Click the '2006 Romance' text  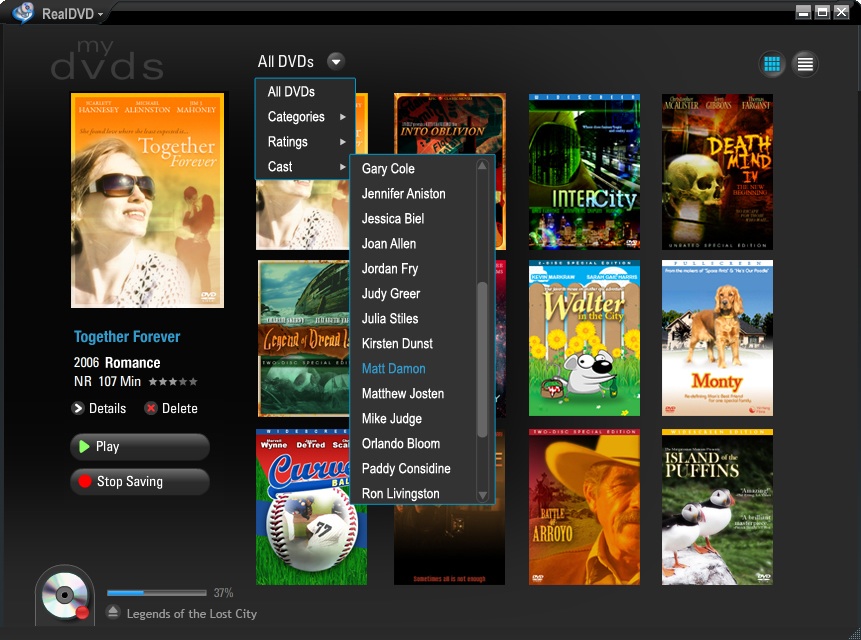pos(117,363)
